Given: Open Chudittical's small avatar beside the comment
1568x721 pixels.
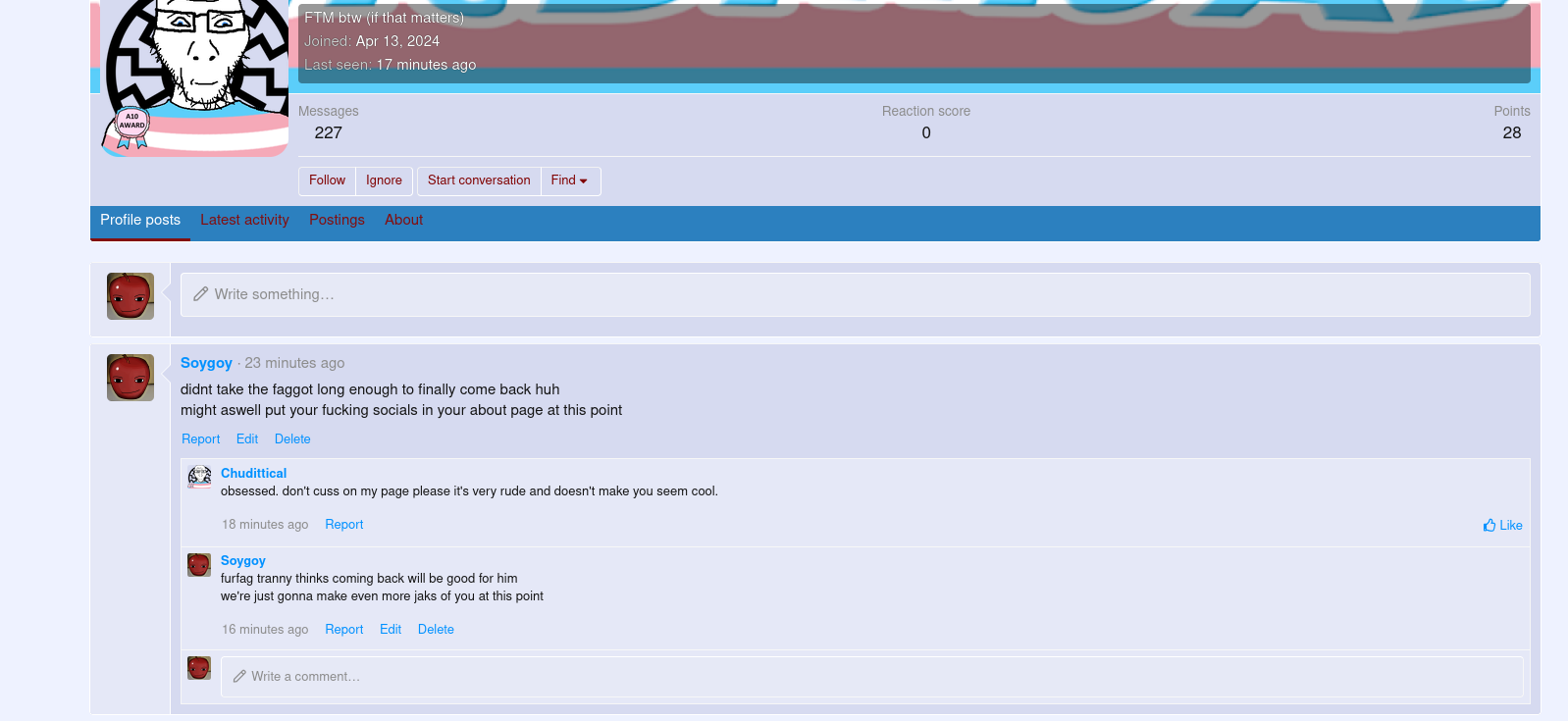Looking at the screenshot, I should 199,477.
